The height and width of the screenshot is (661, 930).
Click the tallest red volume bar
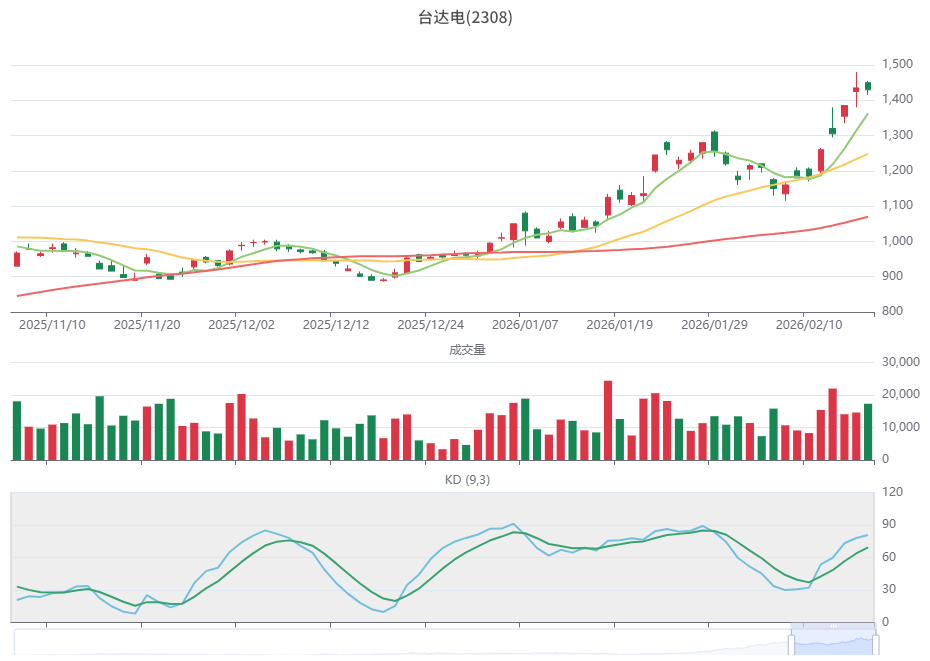pos(608,420)
